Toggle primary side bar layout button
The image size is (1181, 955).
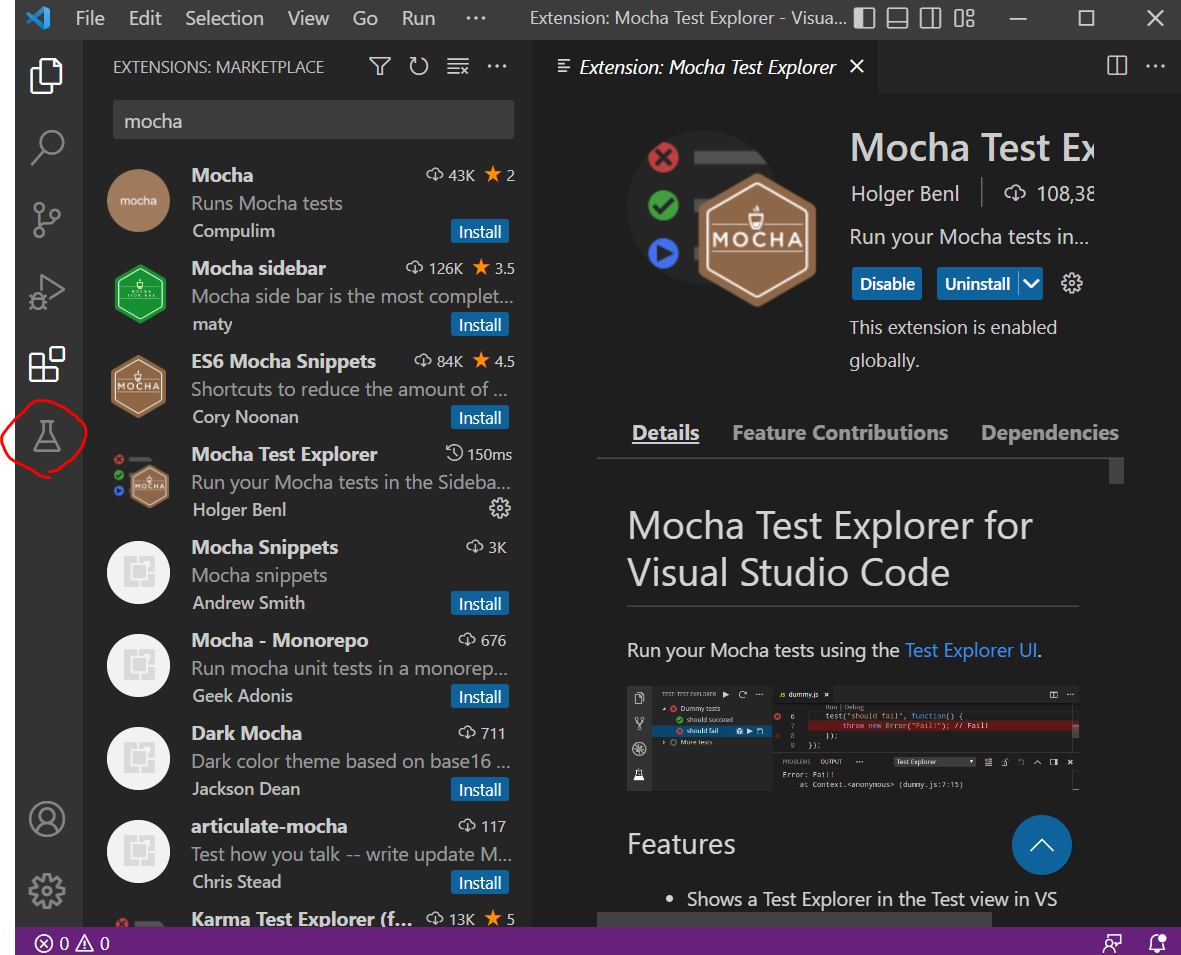(x=865, y=18)
